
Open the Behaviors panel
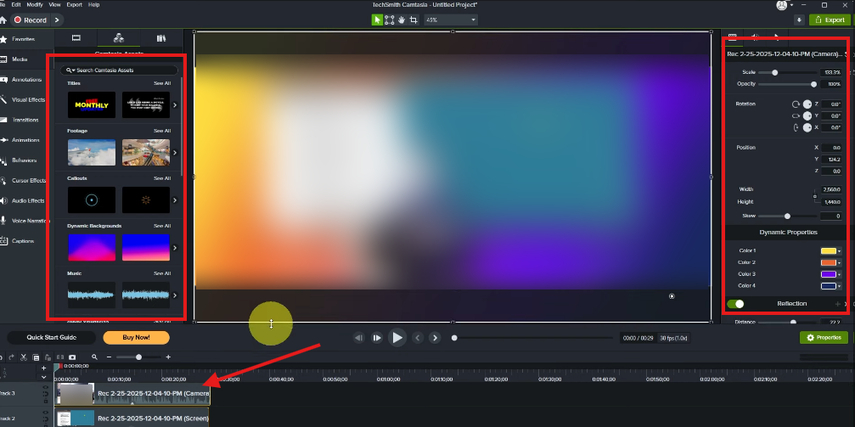pos(20,160)
